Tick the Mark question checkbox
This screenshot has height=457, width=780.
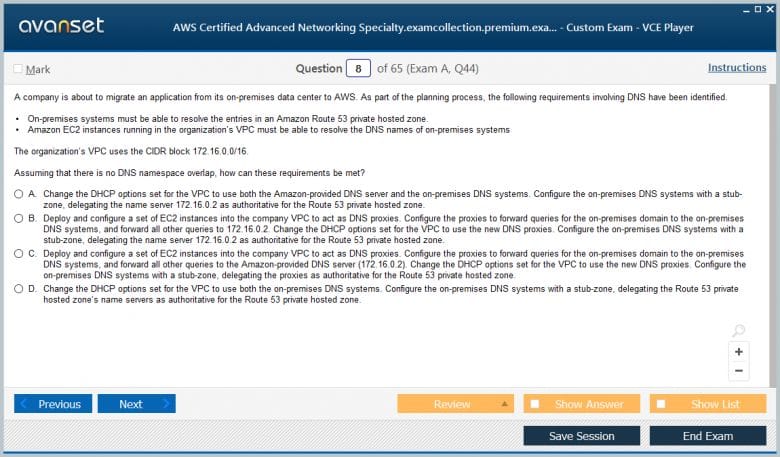click(x=18, y=69)
